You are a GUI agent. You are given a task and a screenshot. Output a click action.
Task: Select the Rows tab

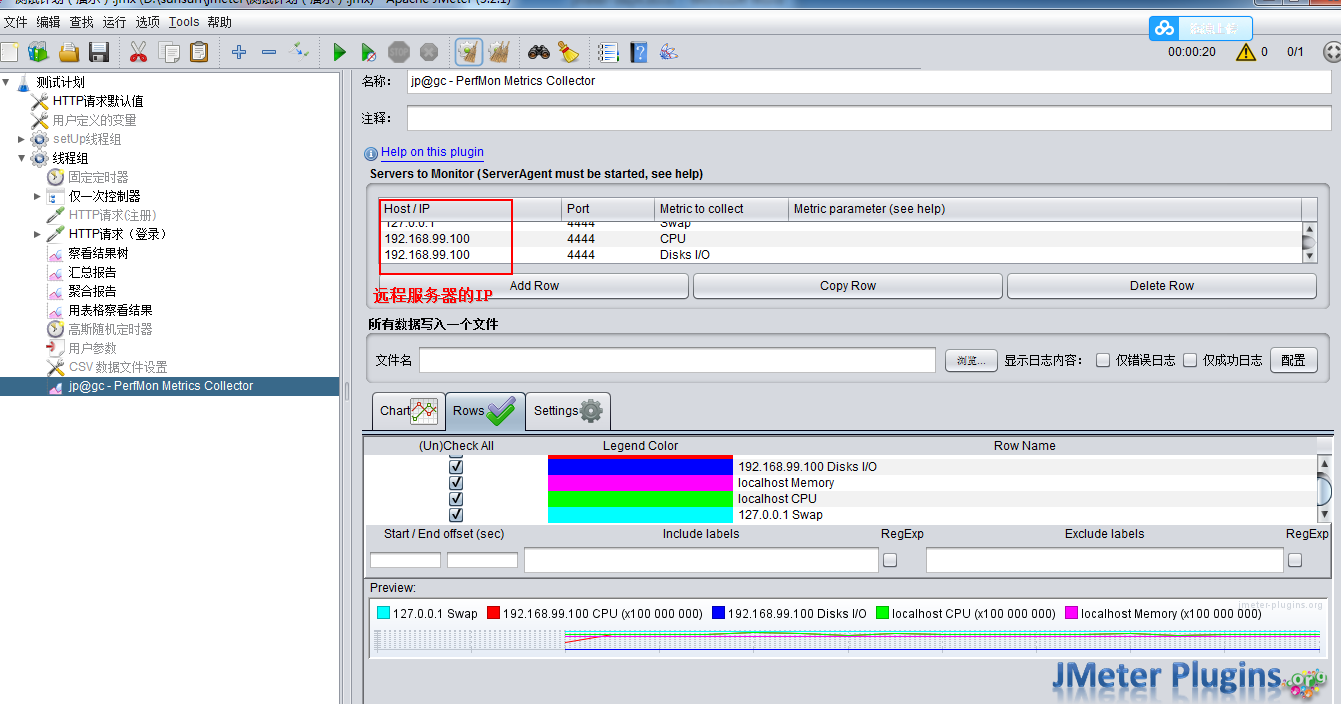point(484,411)
